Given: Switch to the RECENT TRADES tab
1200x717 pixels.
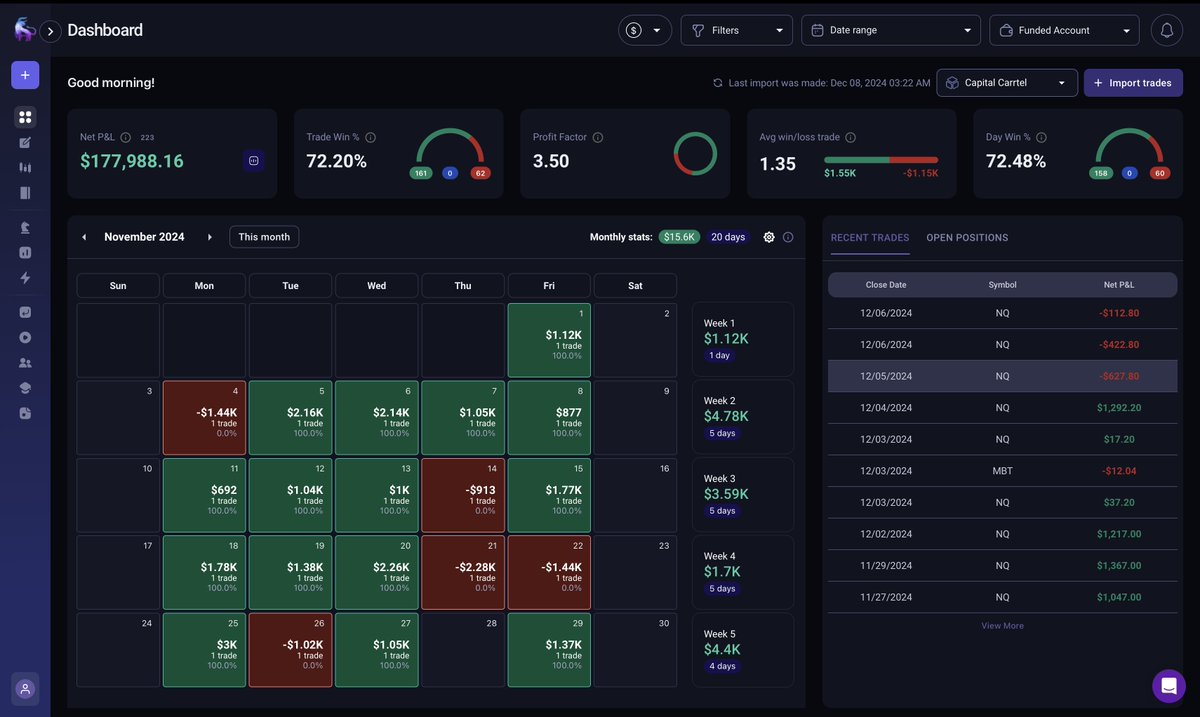Looking at the screenshot, I should (870, 238).
